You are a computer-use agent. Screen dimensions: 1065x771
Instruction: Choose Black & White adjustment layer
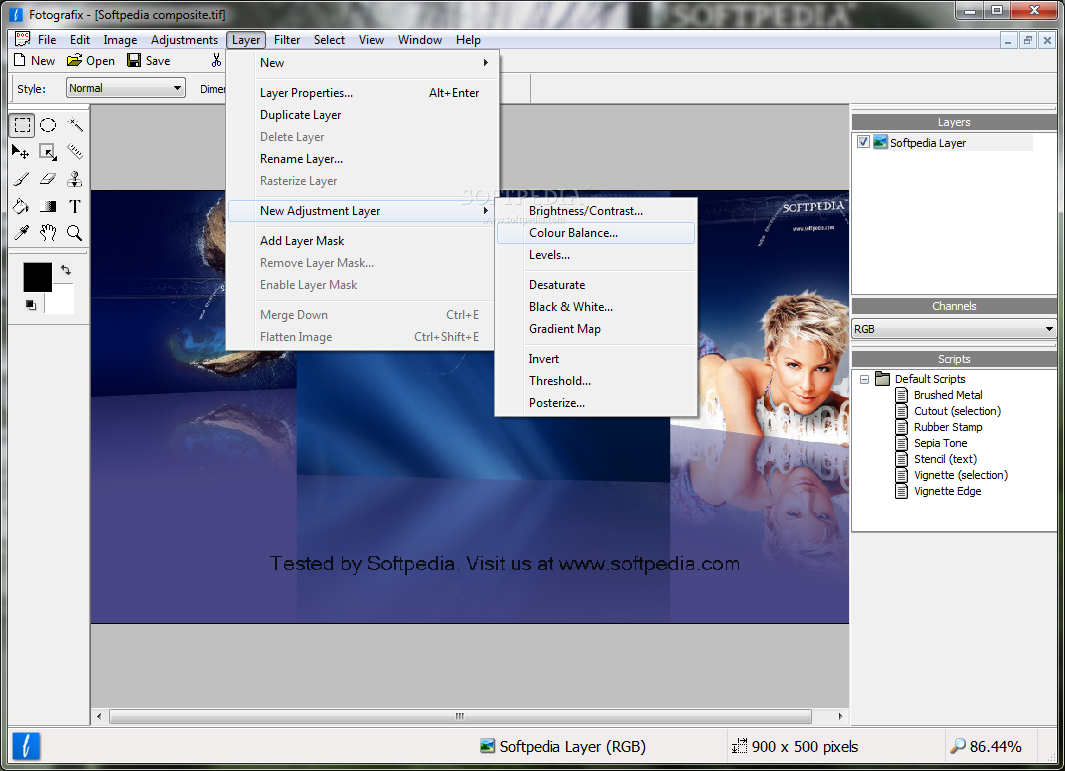596,307
